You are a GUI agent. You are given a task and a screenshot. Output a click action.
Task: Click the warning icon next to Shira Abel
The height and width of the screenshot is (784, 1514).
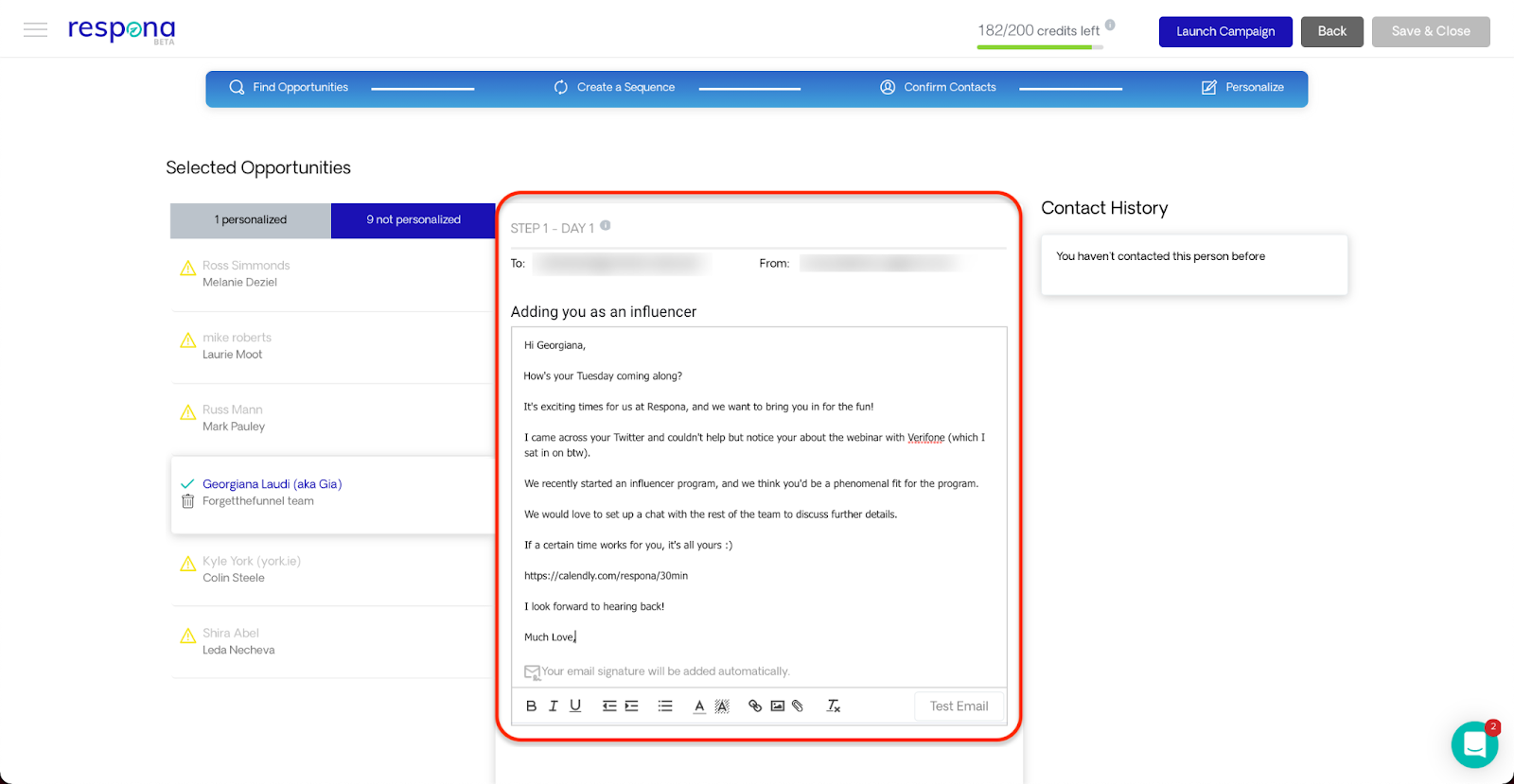tap(187, 636)
